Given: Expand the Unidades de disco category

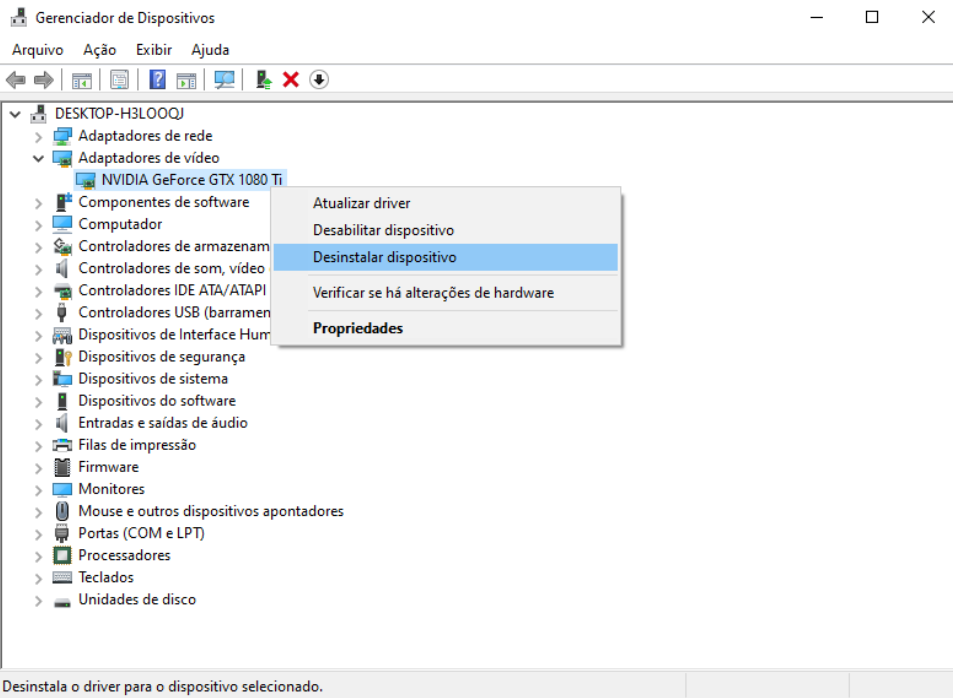Looking at the screenshot, I should coord(37,599).
